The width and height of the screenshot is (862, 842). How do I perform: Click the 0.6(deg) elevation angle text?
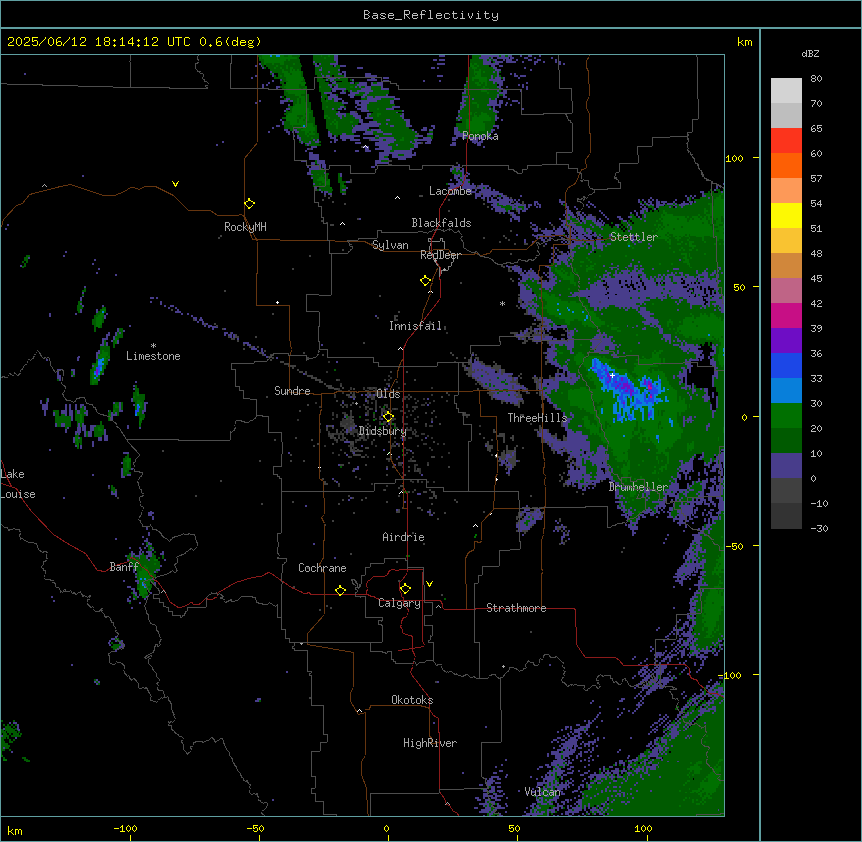230,42
